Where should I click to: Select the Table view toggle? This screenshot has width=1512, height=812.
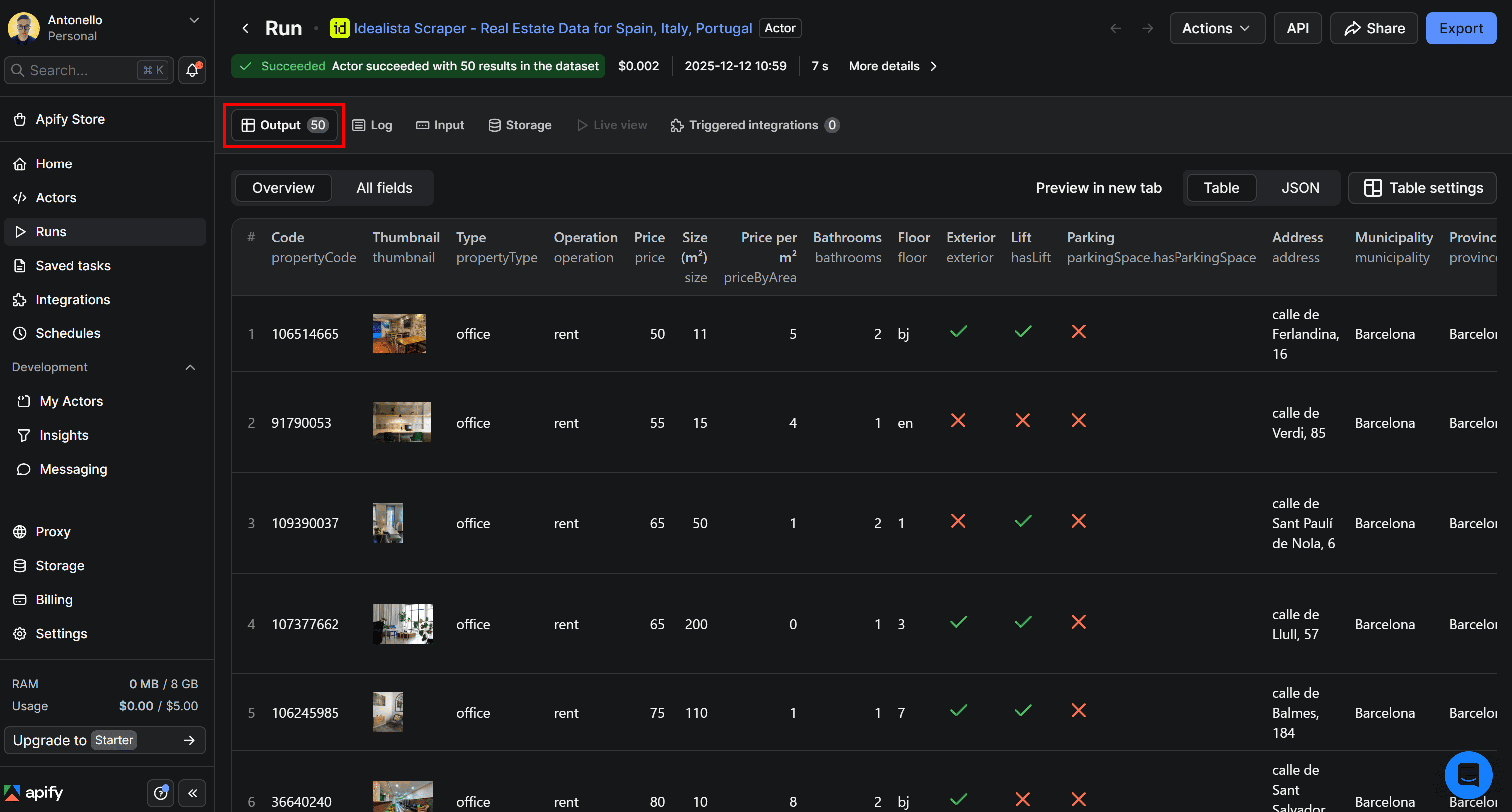(x=1221, y=188)
